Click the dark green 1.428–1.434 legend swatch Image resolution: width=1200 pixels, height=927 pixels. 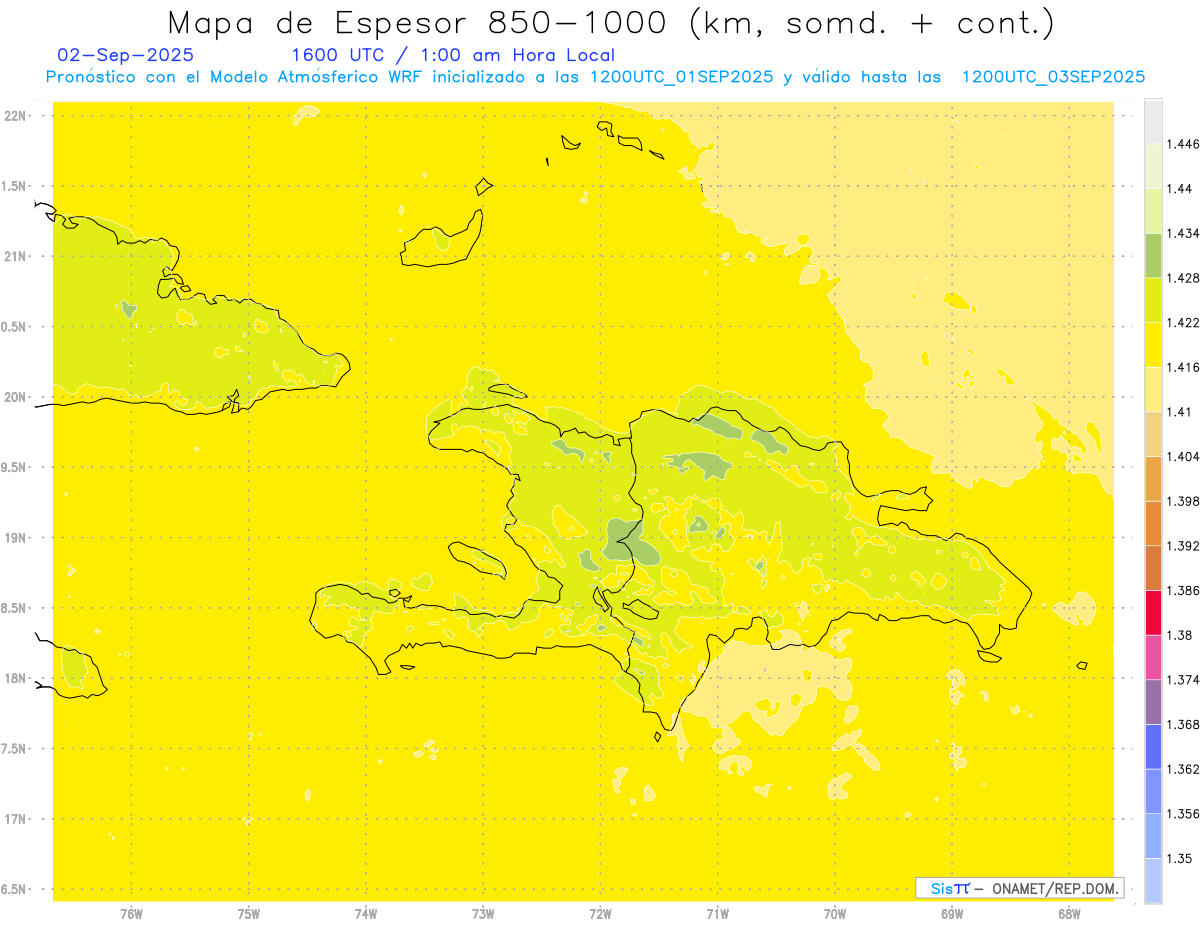[x=1153, y=255]
